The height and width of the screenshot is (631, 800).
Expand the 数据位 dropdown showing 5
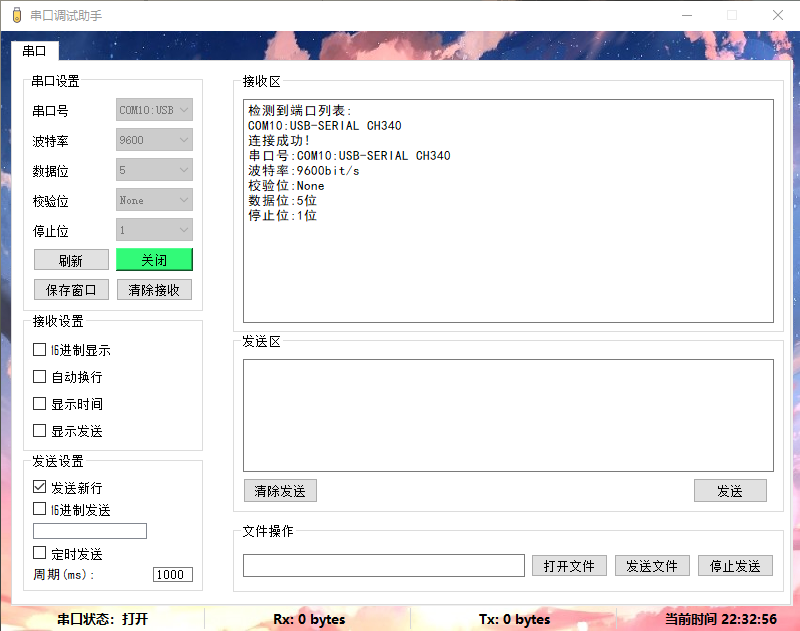[154, 170]
